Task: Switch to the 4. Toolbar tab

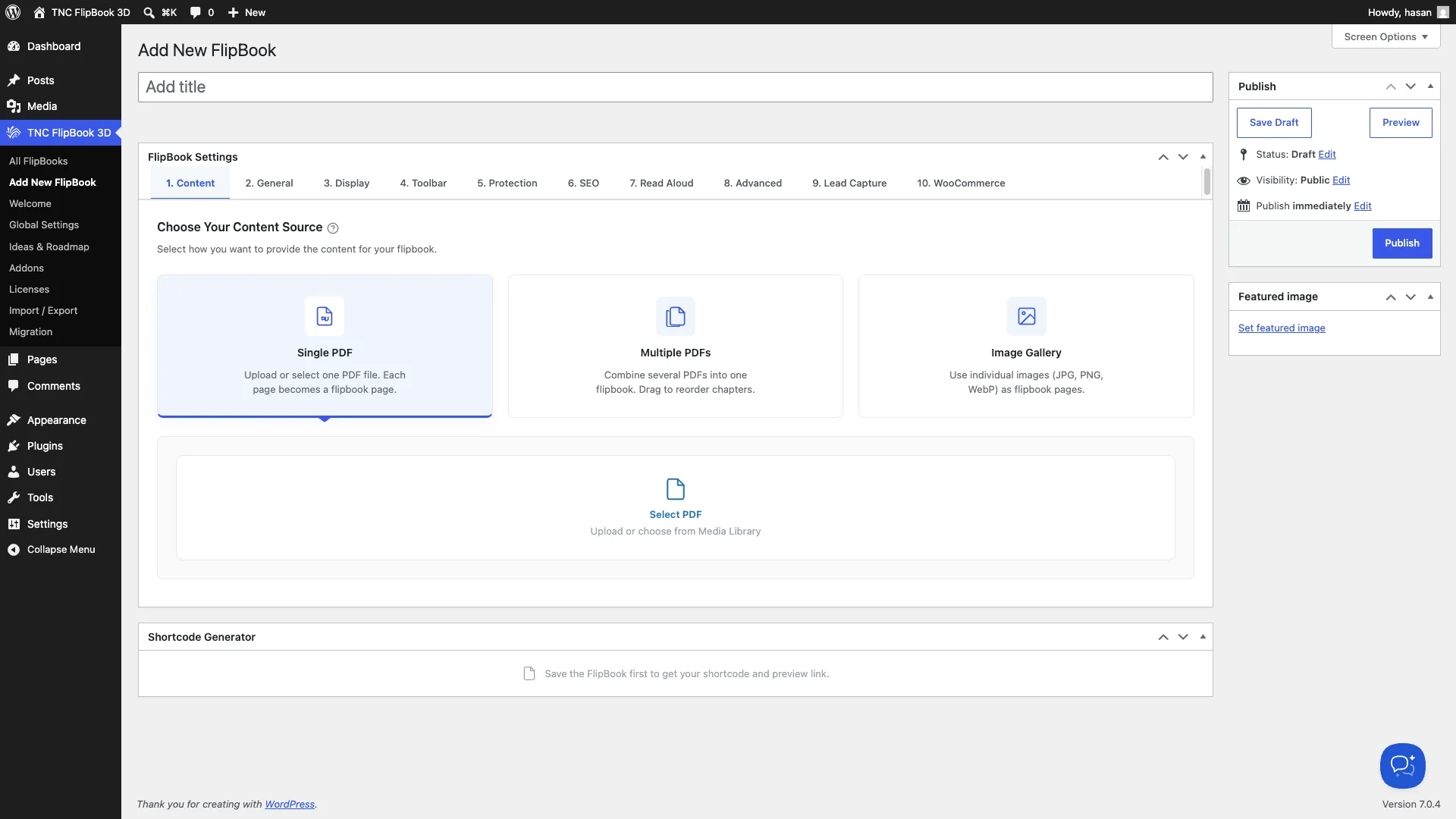Action: coord(423,184)
